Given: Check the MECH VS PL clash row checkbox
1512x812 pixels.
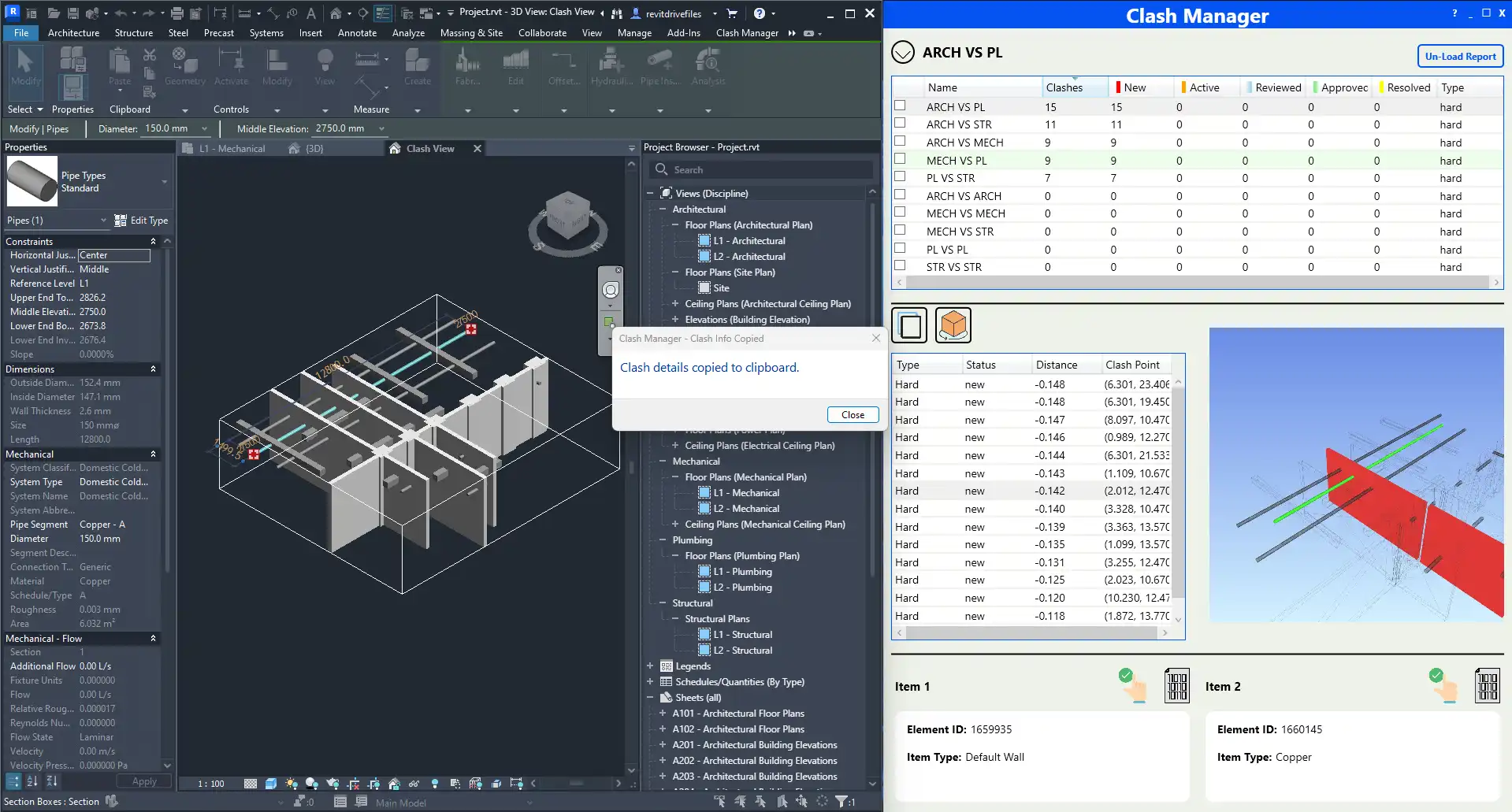Looking at the screenshot, I should [x=898, y=160].
